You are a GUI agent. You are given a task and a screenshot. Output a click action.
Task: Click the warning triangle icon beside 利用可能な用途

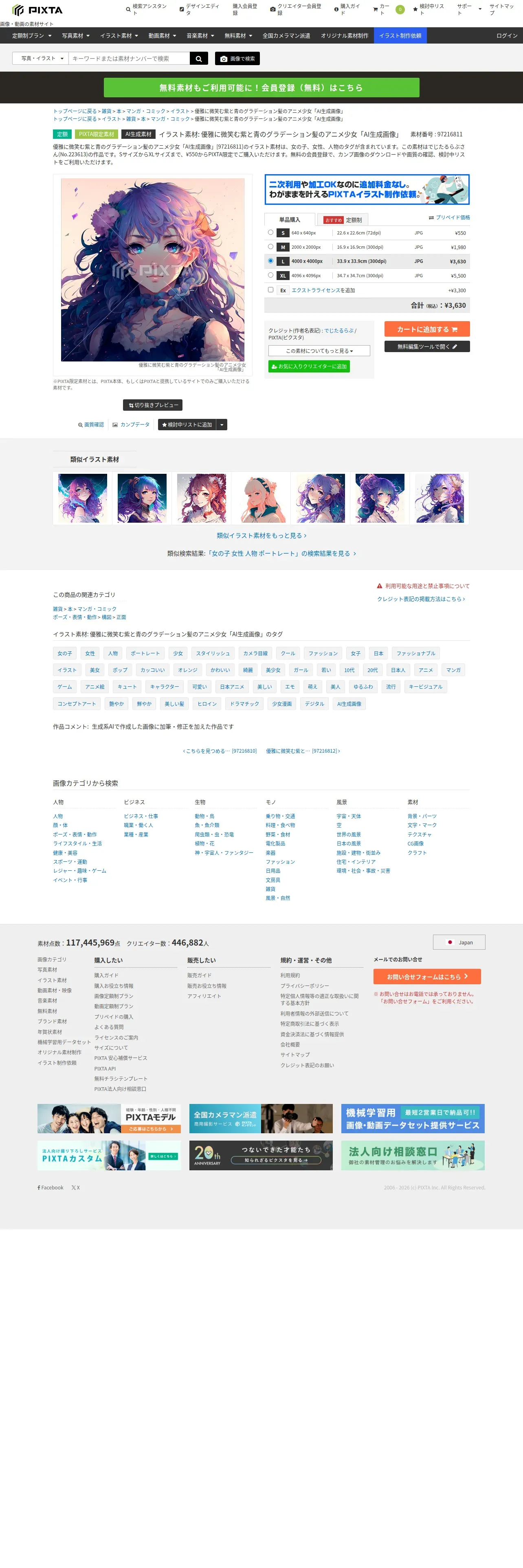pyautogui.click(x=379, y=586)
